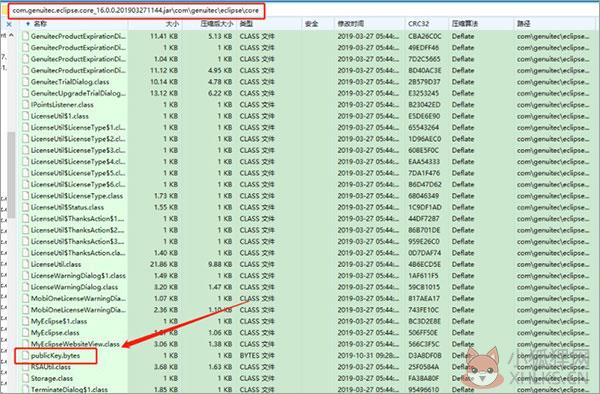This screenshot has width=600, height=394.
Task: Select the LicenseUtil$LicenseType.class file icon
Action: (x=26, y=196)
